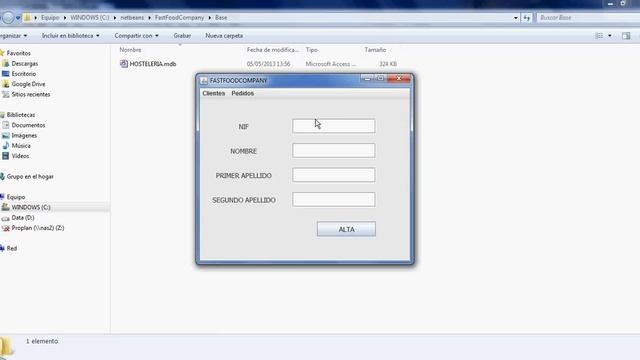
Task: Minimize the FASTFOODCOMPANY window
Action: pyautogui.click(x=367, y=78)
